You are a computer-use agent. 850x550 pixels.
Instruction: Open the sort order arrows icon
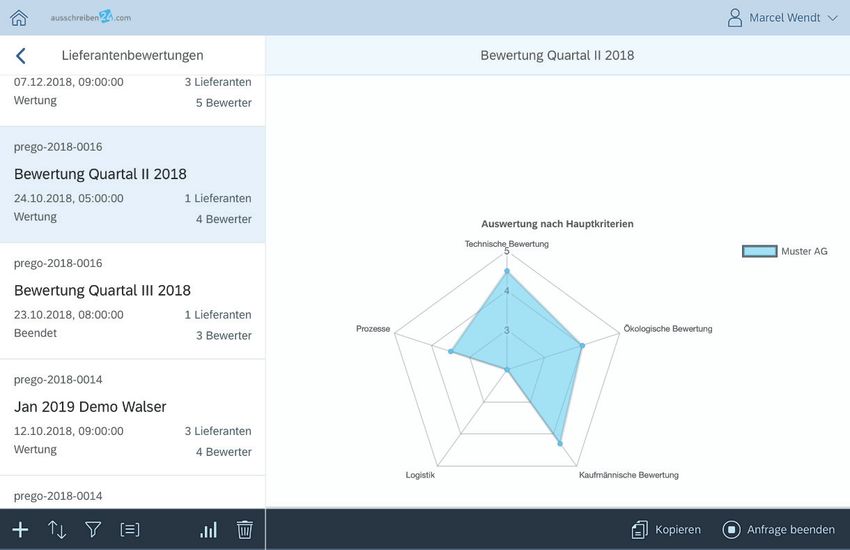coord(57,530)
